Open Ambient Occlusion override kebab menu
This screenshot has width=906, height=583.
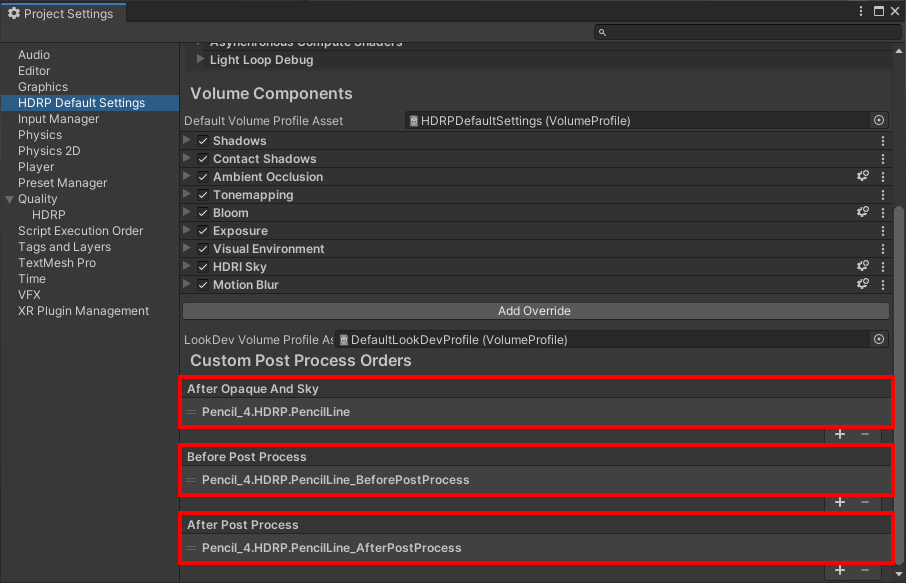[x=882, y=177]
